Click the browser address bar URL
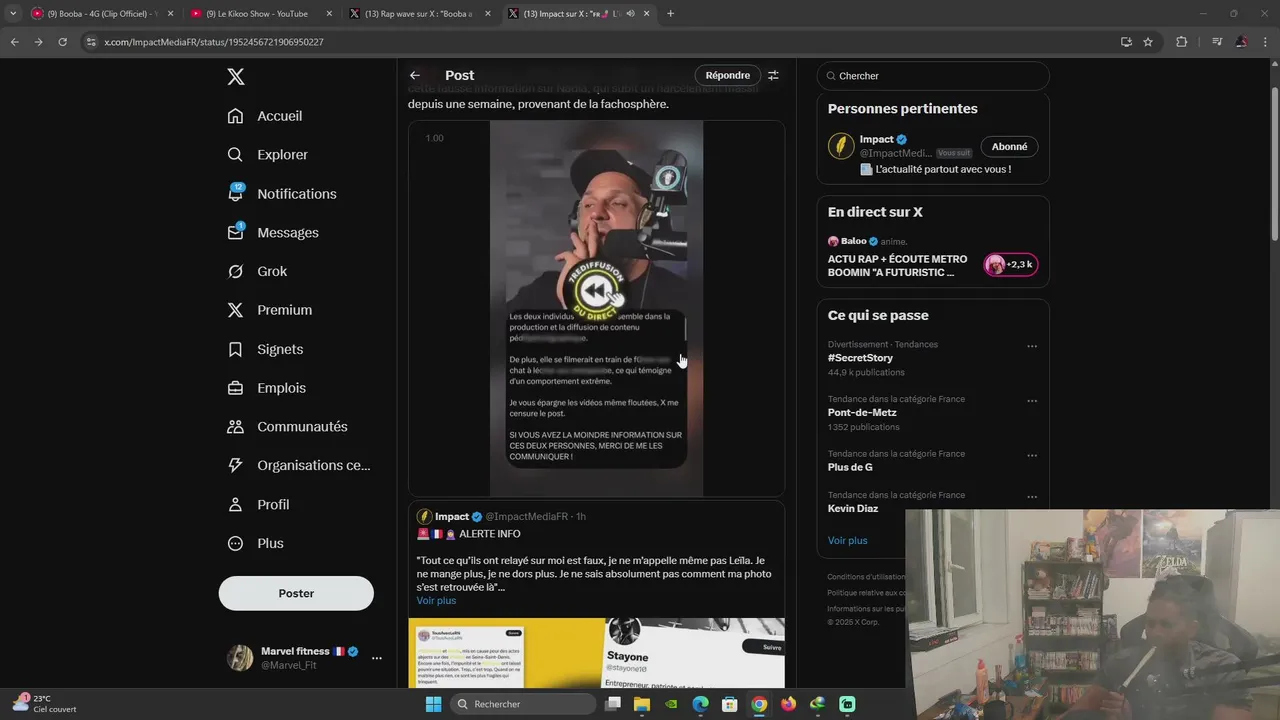 [214, 42]
